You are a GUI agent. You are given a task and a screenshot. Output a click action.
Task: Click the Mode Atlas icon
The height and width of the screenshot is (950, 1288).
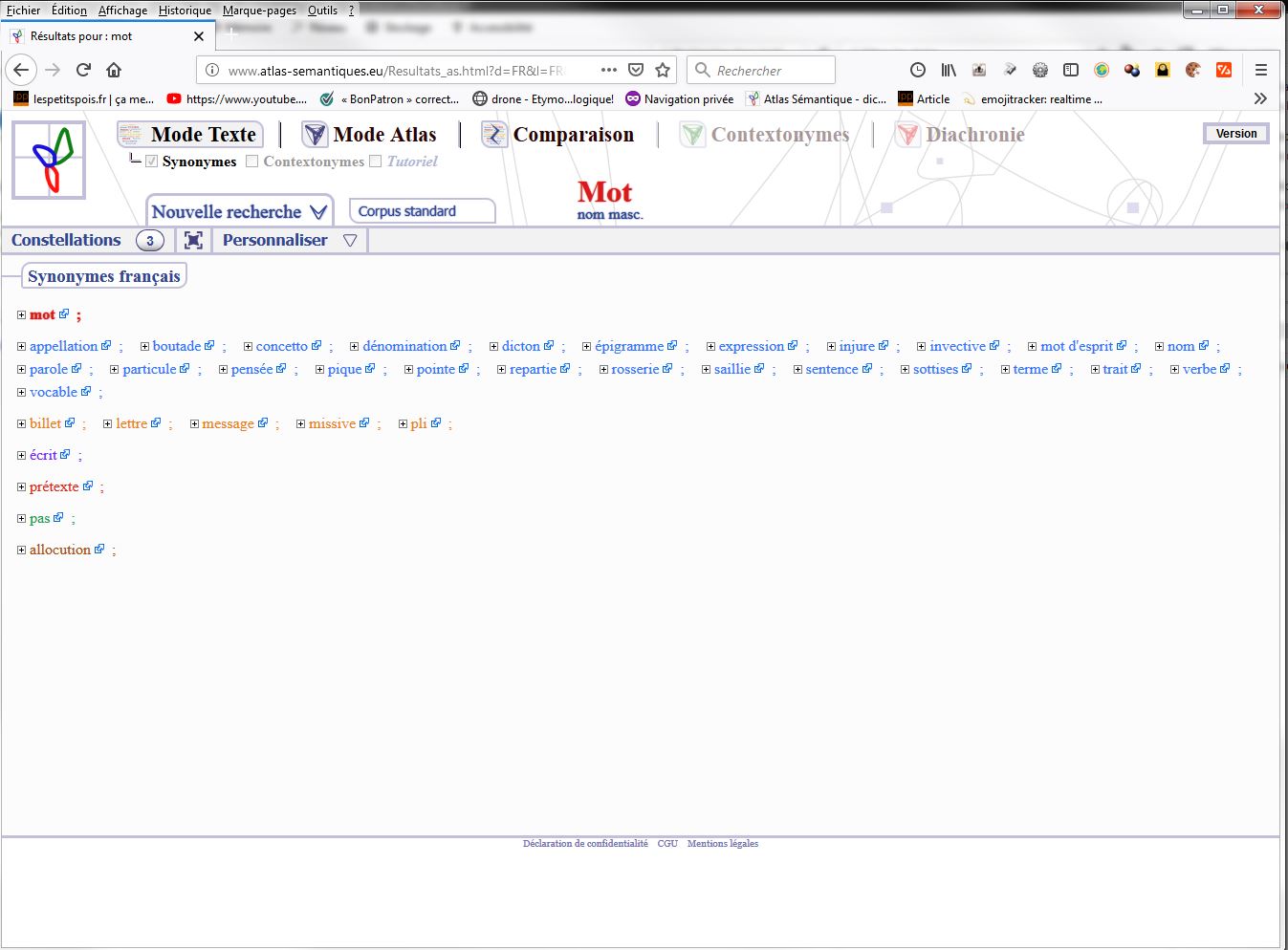click(x=315, y=135)
